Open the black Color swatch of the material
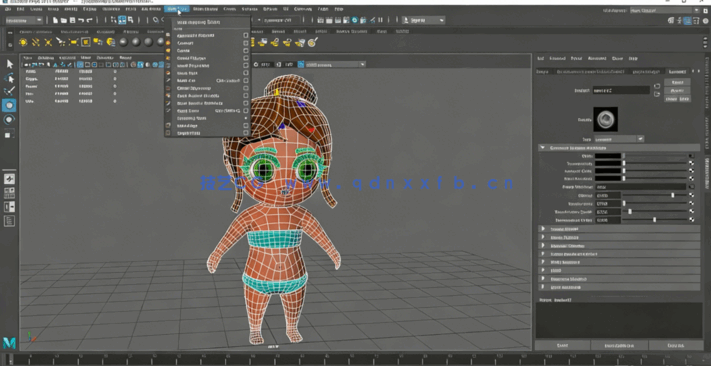This screenshot has height=366, width=711. (x=608, y=156)
